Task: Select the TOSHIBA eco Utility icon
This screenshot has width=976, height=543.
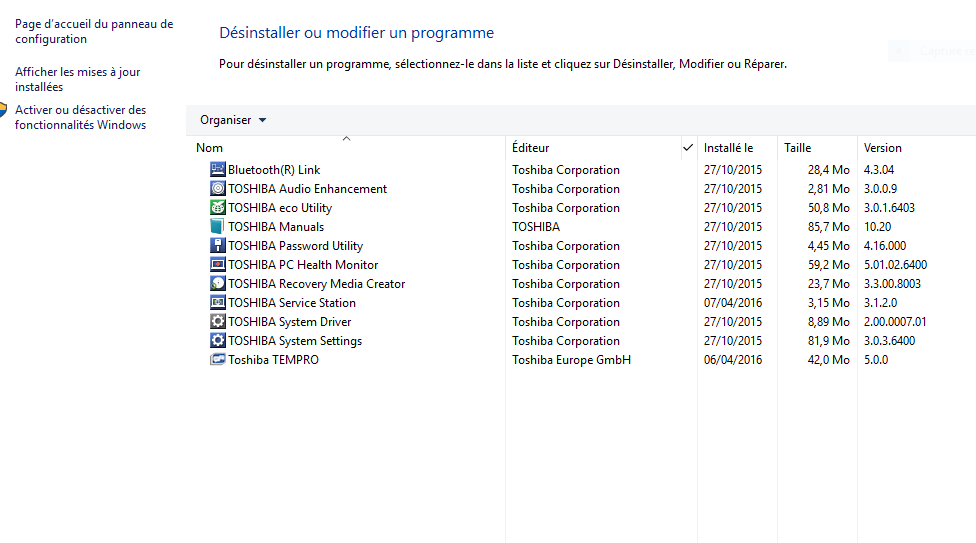Action: 217,207
